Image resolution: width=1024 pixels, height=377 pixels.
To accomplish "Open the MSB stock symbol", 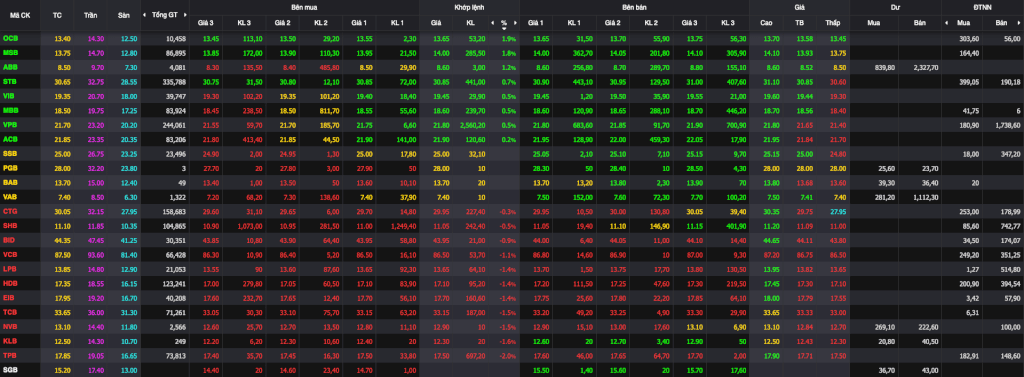I will (10, 52).
